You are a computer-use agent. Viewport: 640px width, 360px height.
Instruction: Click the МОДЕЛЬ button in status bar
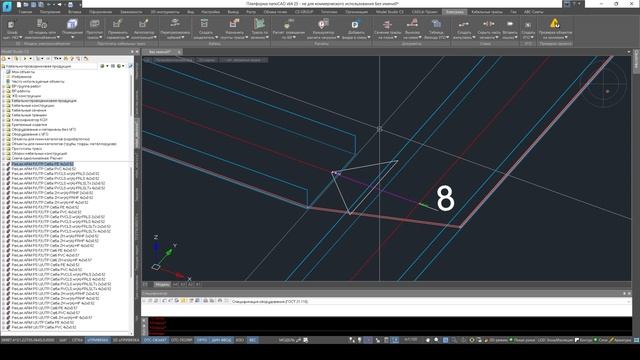[287, 340]
